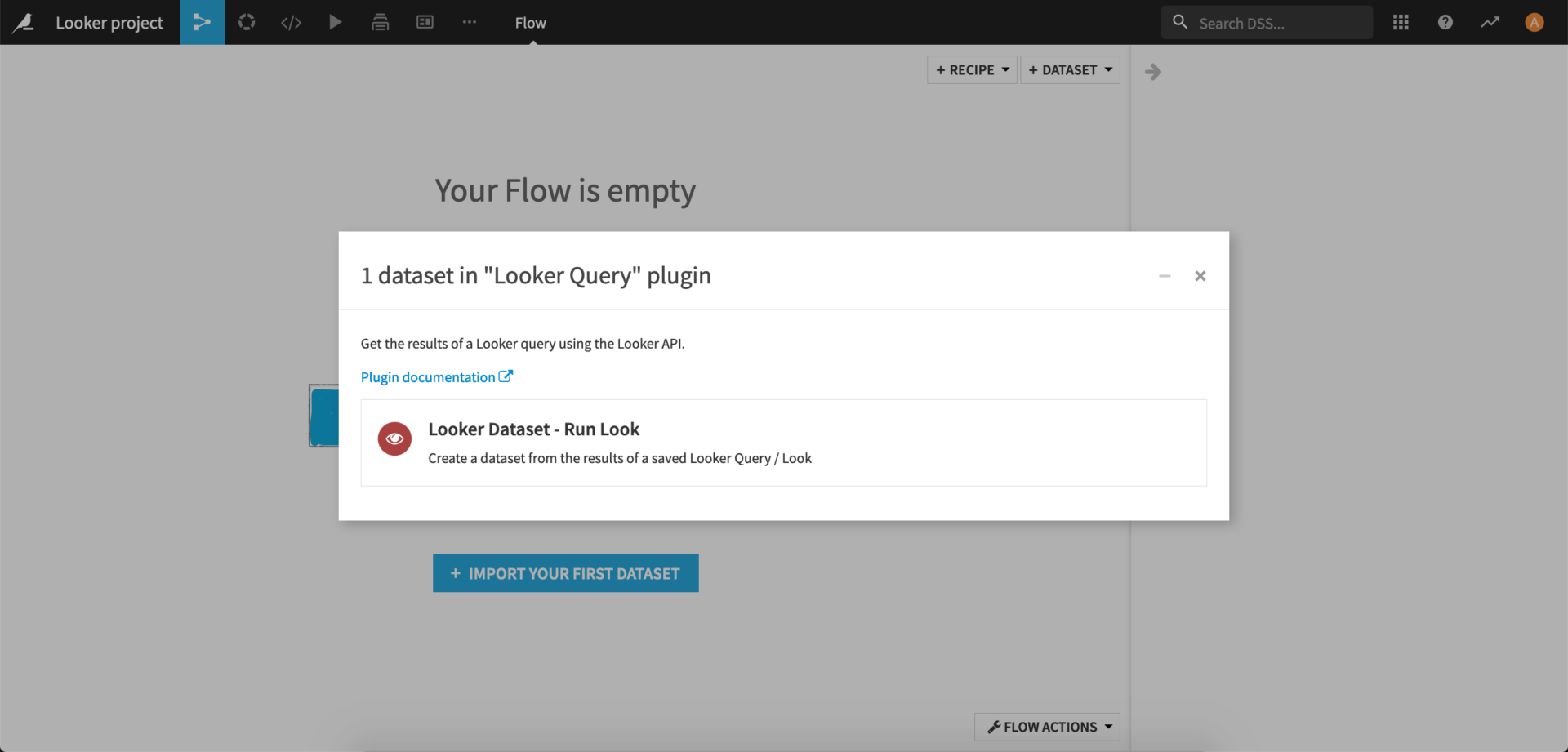Click IMPORT YOUR FIRST DATASET button
Image resolution: width=1568 pixels, height=752 pixels.
pyautogui.click(x=565, y=573)
